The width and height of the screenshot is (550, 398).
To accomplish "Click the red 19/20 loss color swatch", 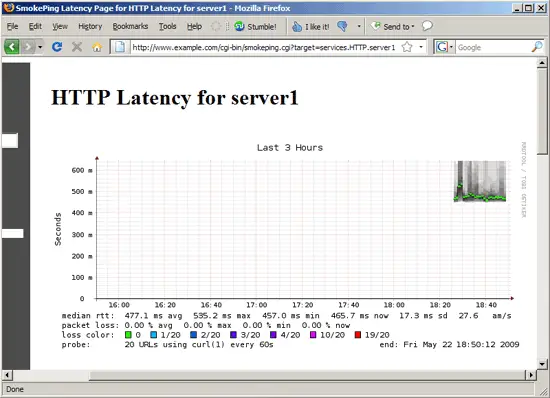I will 358,335.
